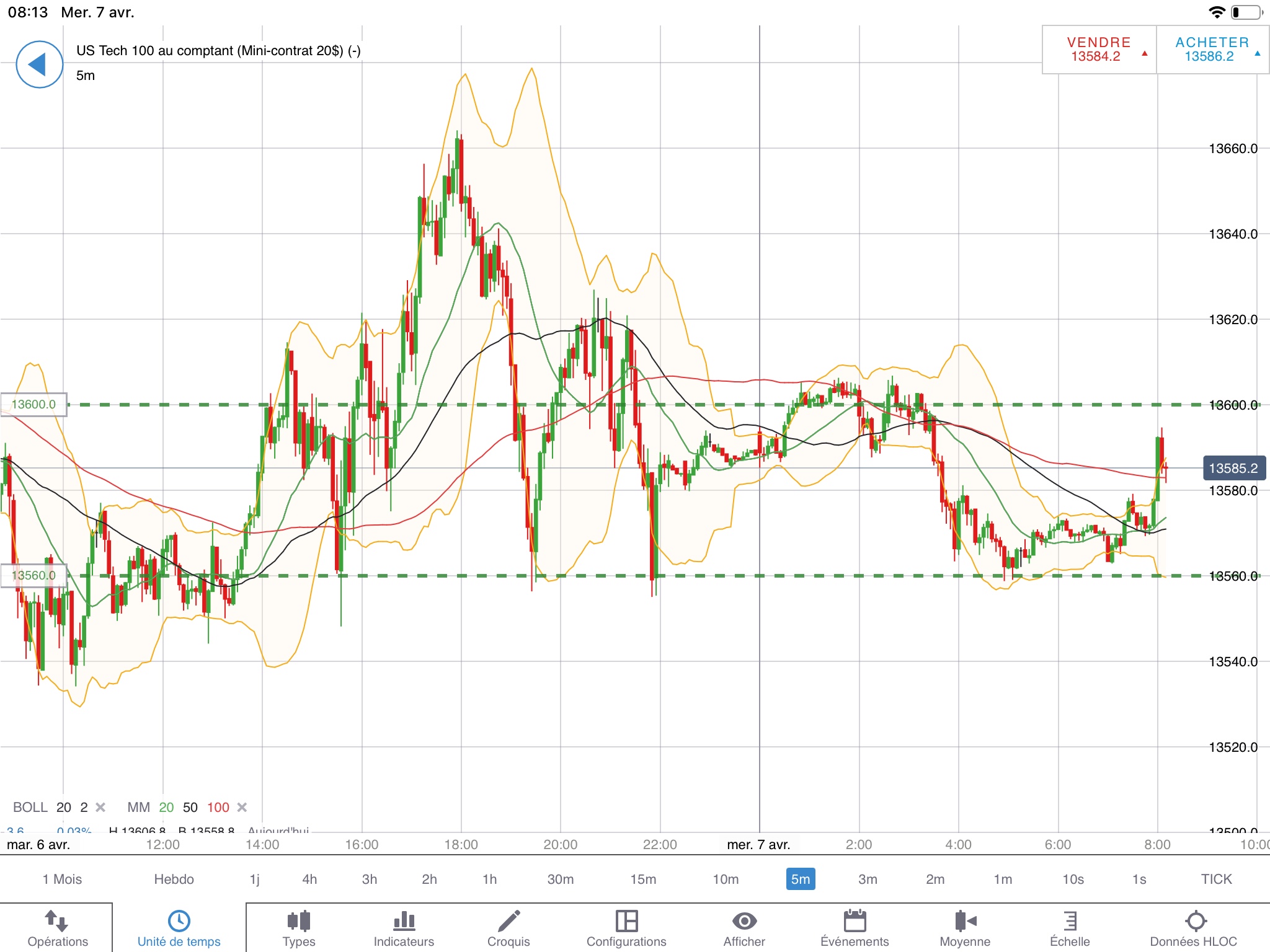The width and height of the screenshot is (1270, 952).
Task: Select the 1h timeframe
Action: click(x=489, y=879)
